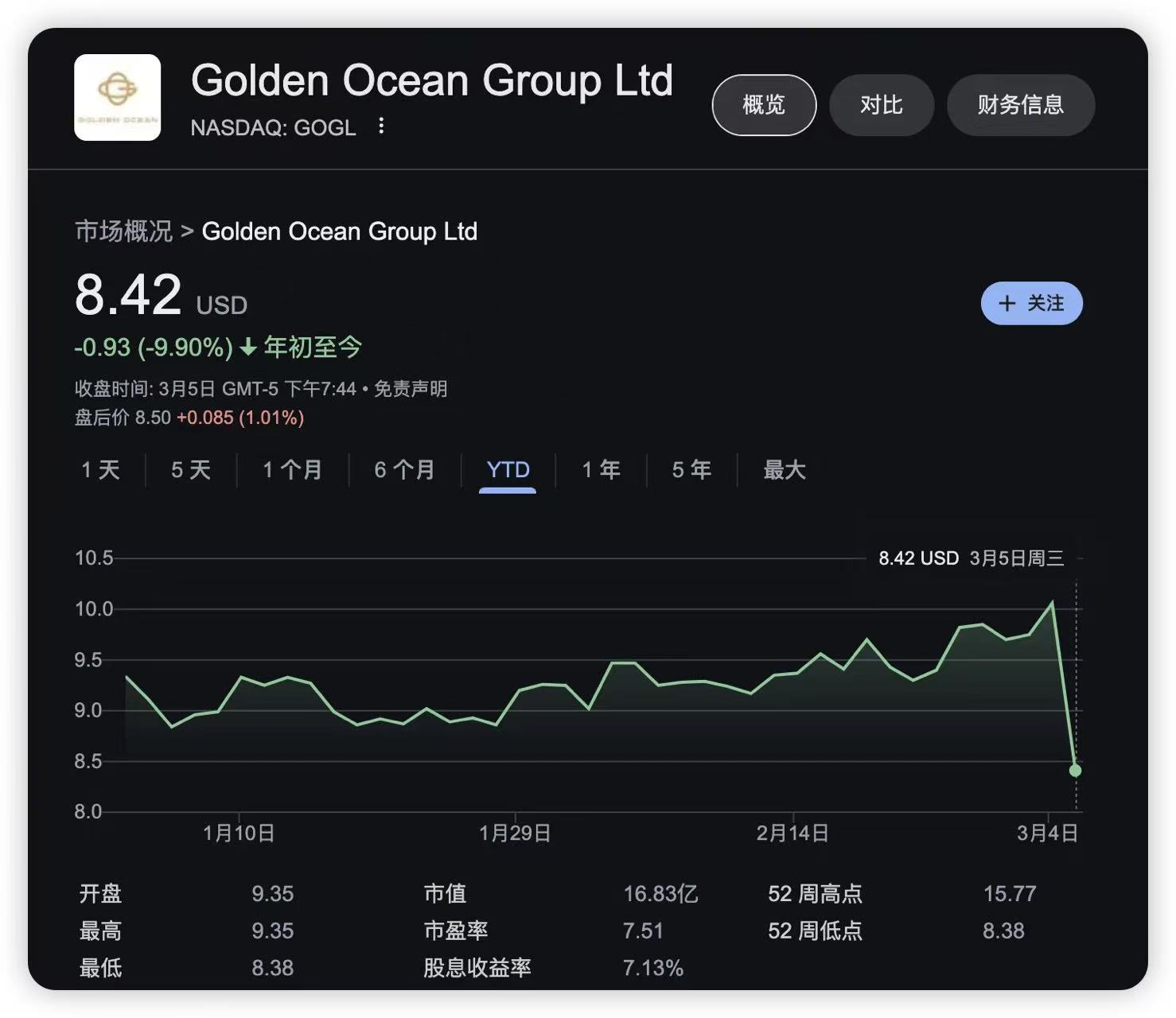1176x1018 pixels.
Task: Click the 52 周低点 label
Action: [x=816, y=931]
